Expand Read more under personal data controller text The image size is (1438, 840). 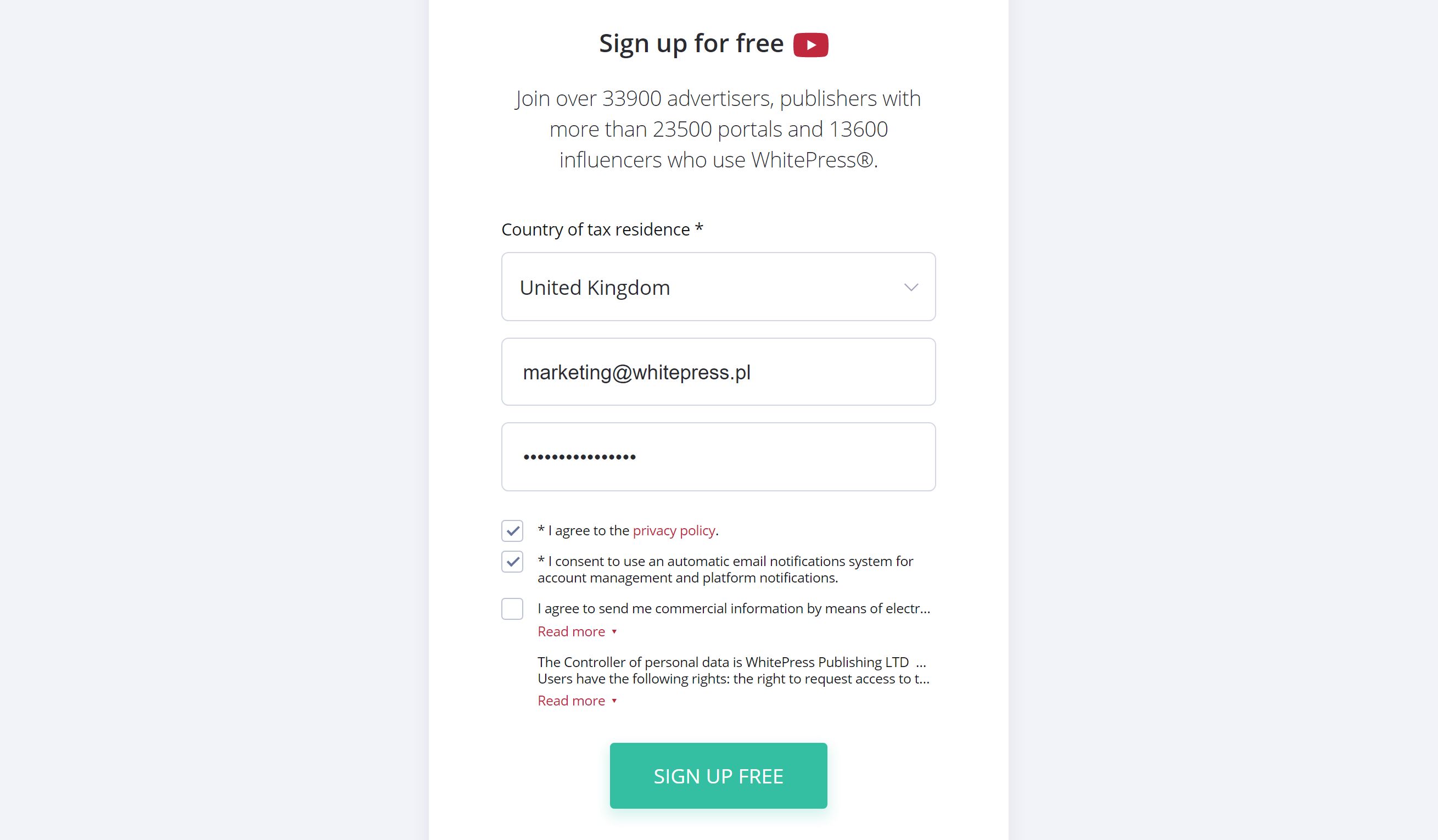[x=571, y=701]
